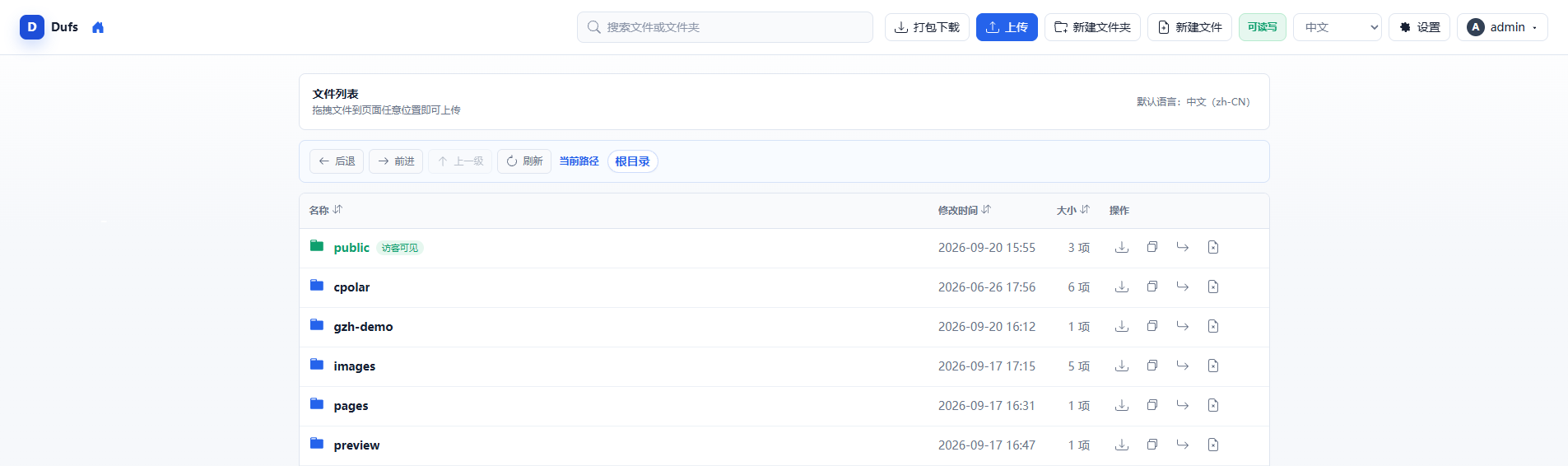Delete the cpolar folder
Viewport: 1568px width, 466px height.
1213,287
